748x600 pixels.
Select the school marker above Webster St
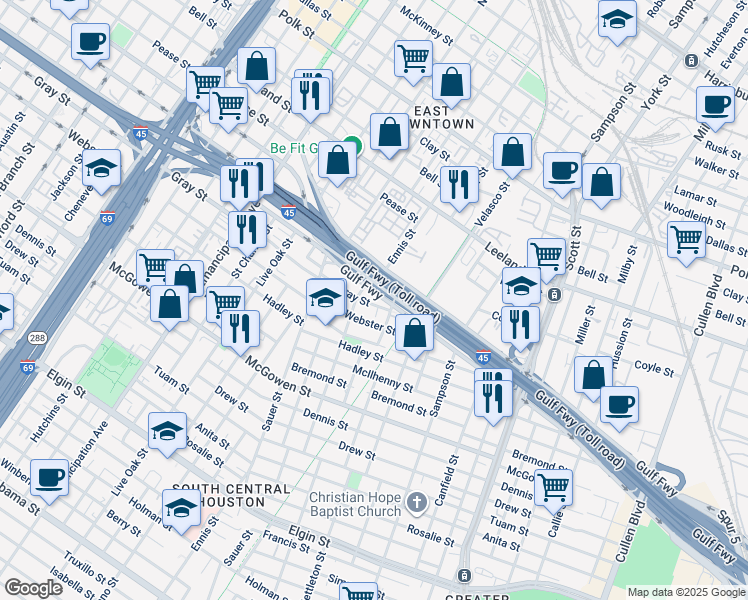tap(326, 299)
